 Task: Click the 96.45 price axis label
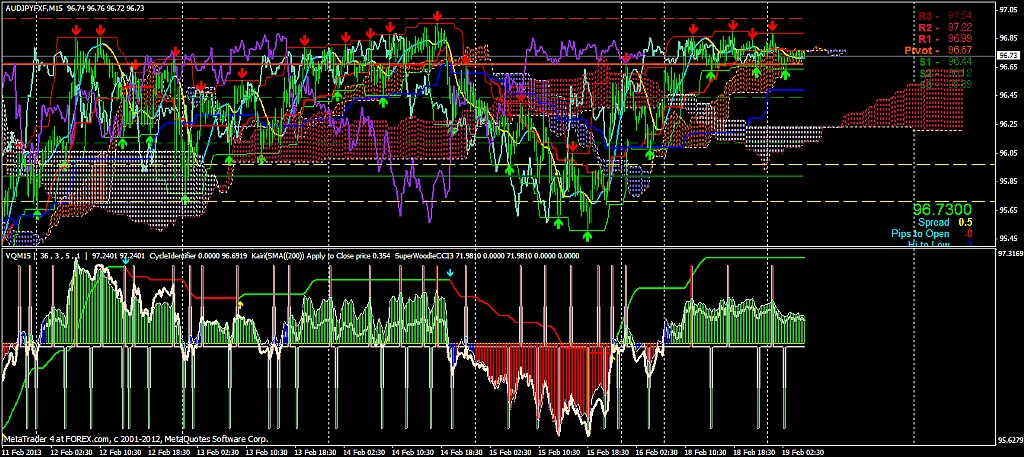[x=1009, y=95]
